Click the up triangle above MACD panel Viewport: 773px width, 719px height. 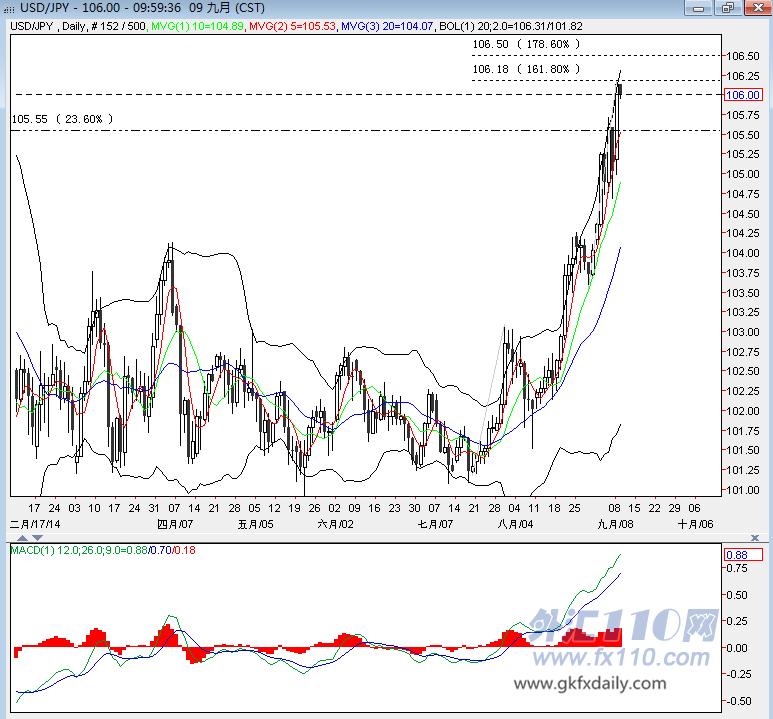(x=23, y=538)
